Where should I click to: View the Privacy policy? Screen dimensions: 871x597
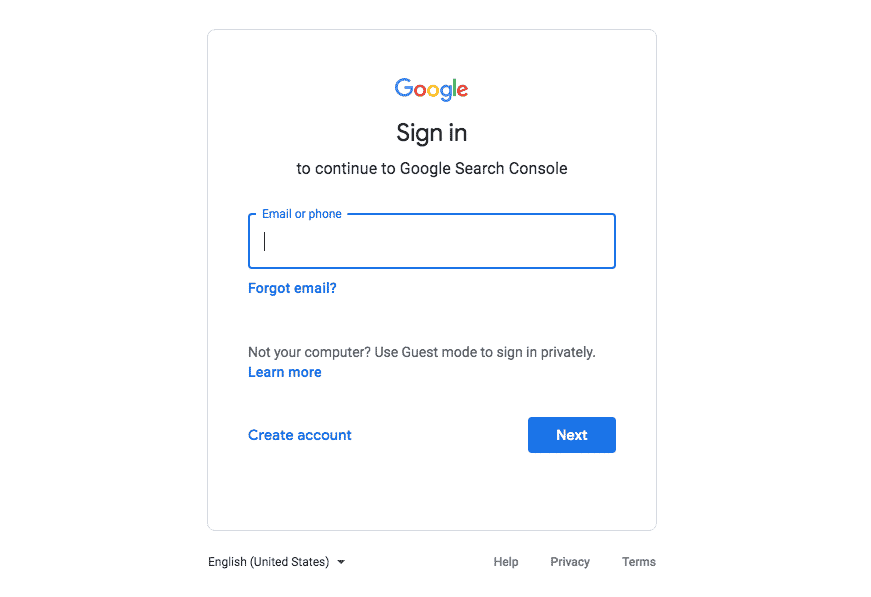pyautogui.click(x=569, y=562)
